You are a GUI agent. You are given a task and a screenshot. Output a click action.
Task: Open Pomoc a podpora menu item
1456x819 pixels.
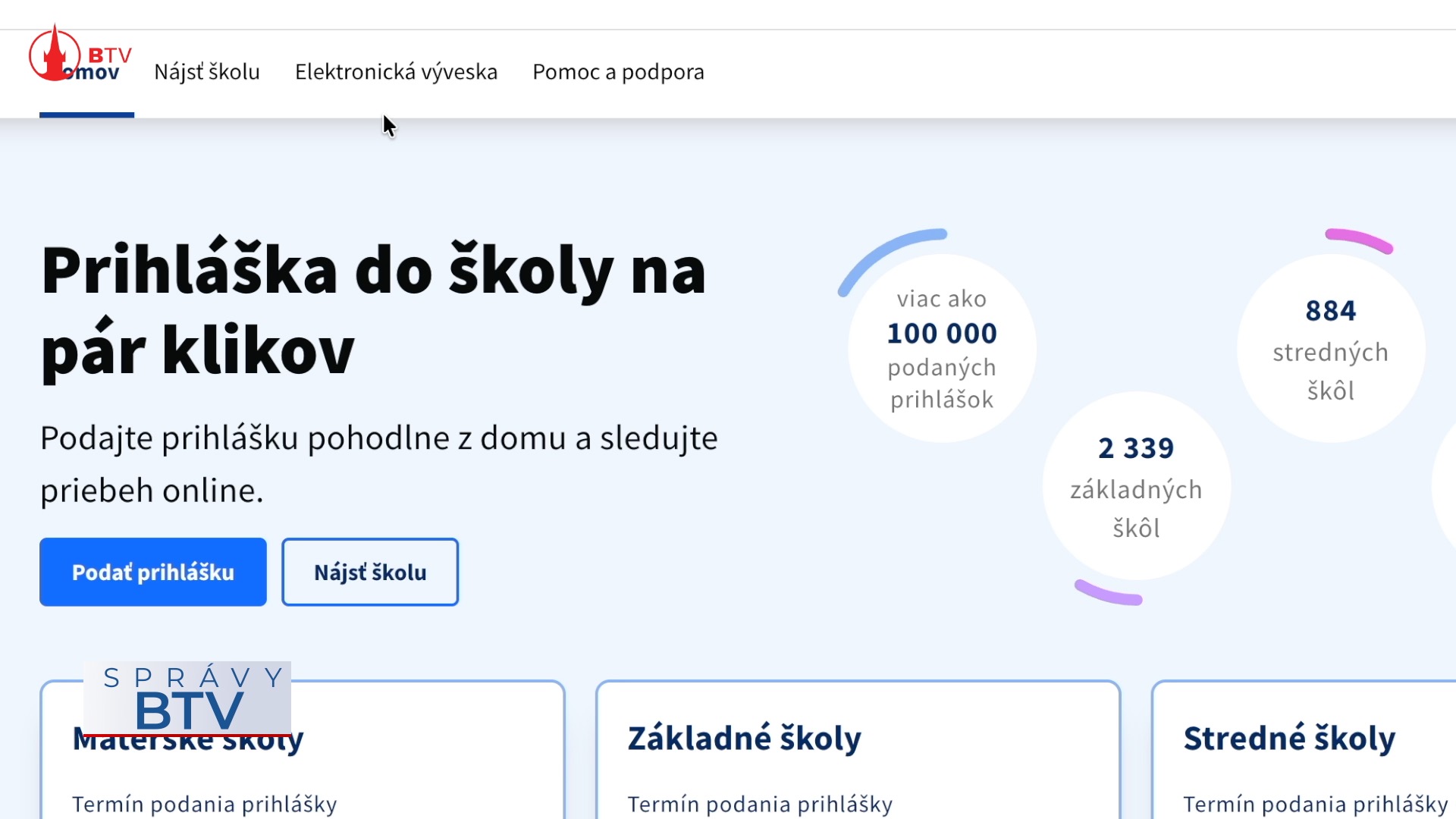pyautogui.click(x=618, y=72)
